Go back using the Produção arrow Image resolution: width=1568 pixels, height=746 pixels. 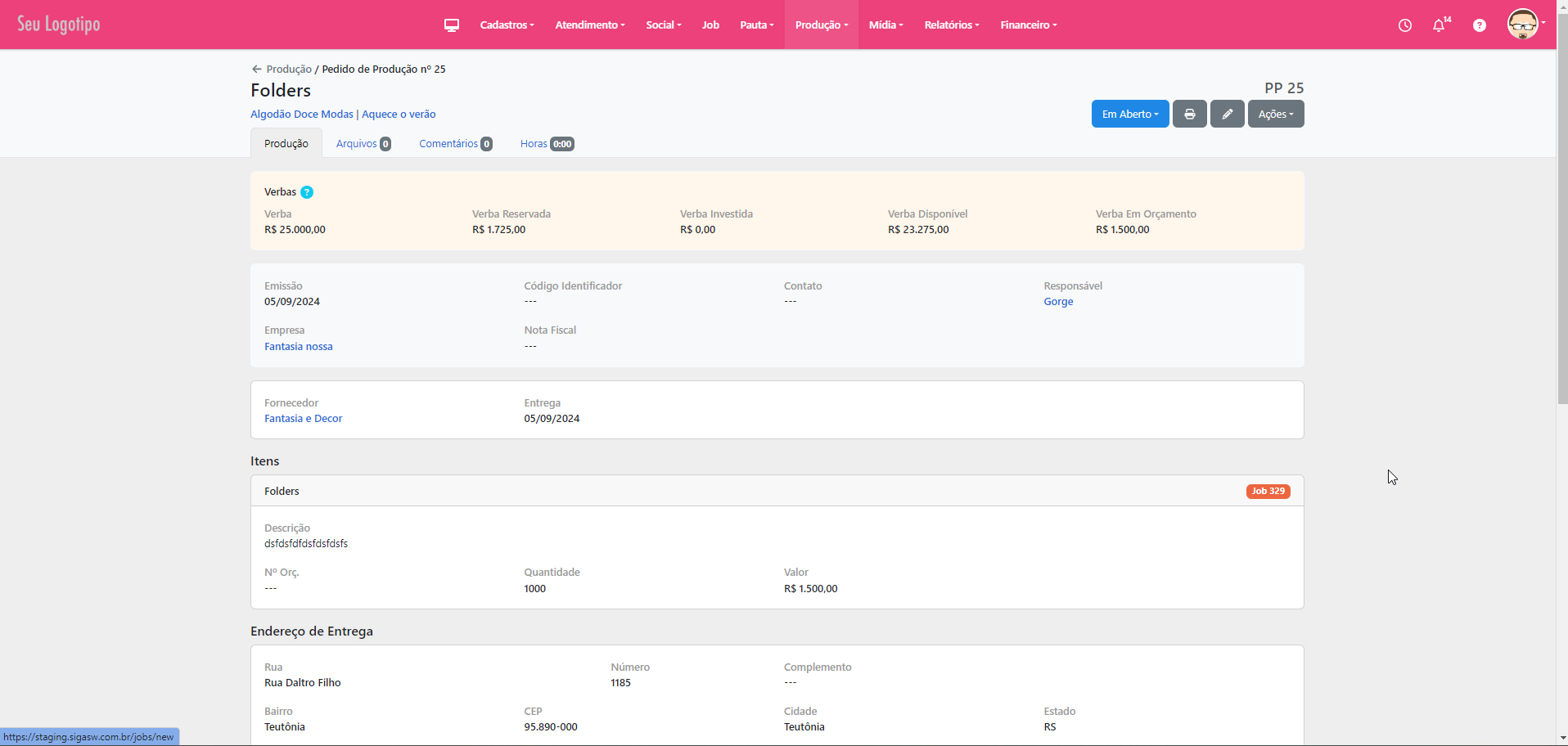(257, 70)
